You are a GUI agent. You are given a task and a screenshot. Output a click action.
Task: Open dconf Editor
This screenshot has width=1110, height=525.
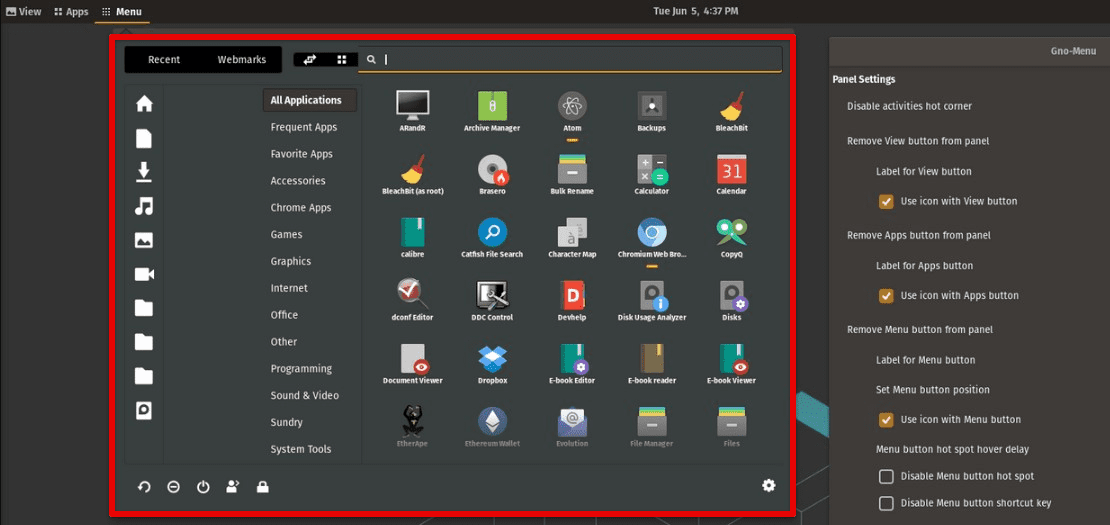click(413, 301)
